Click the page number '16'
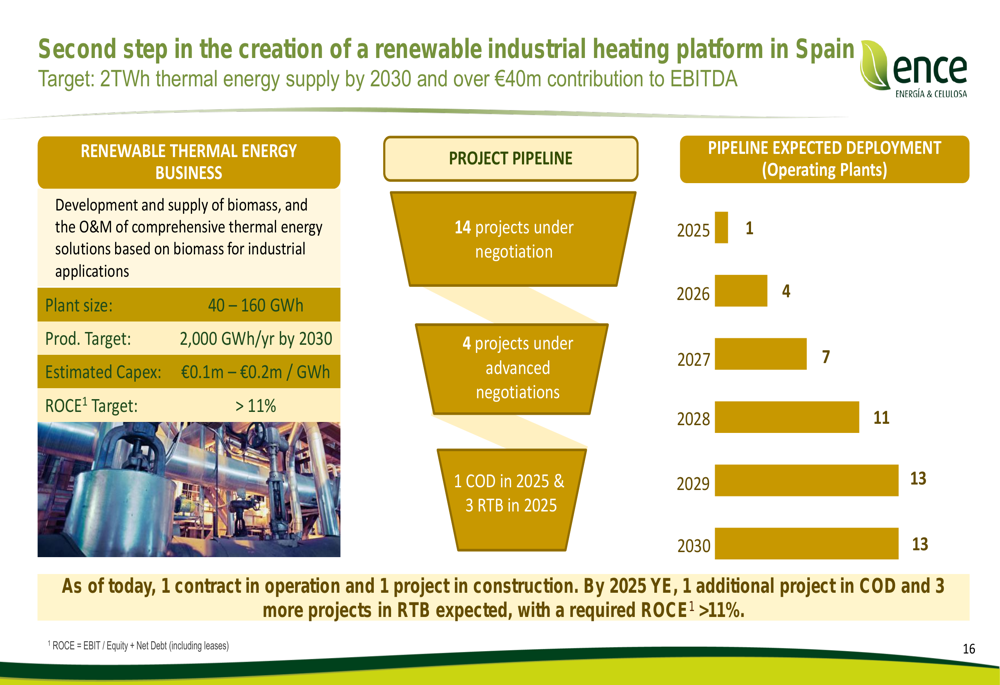 click(969, 649)
